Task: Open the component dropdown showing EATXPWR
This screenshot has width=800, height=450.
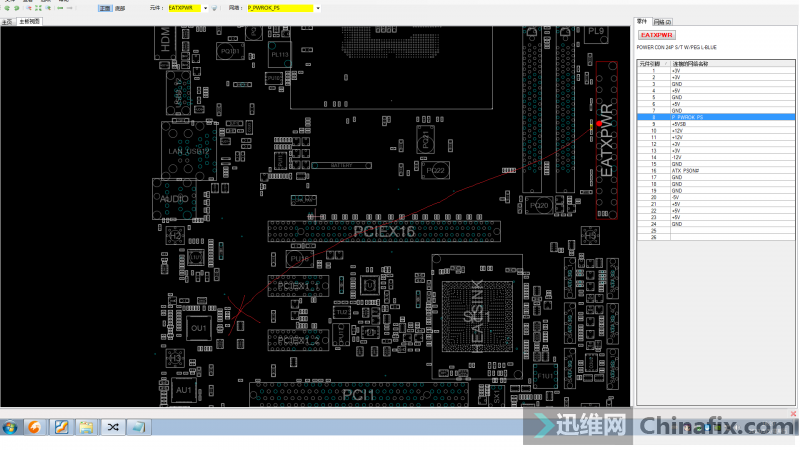Action: [205, 8]
